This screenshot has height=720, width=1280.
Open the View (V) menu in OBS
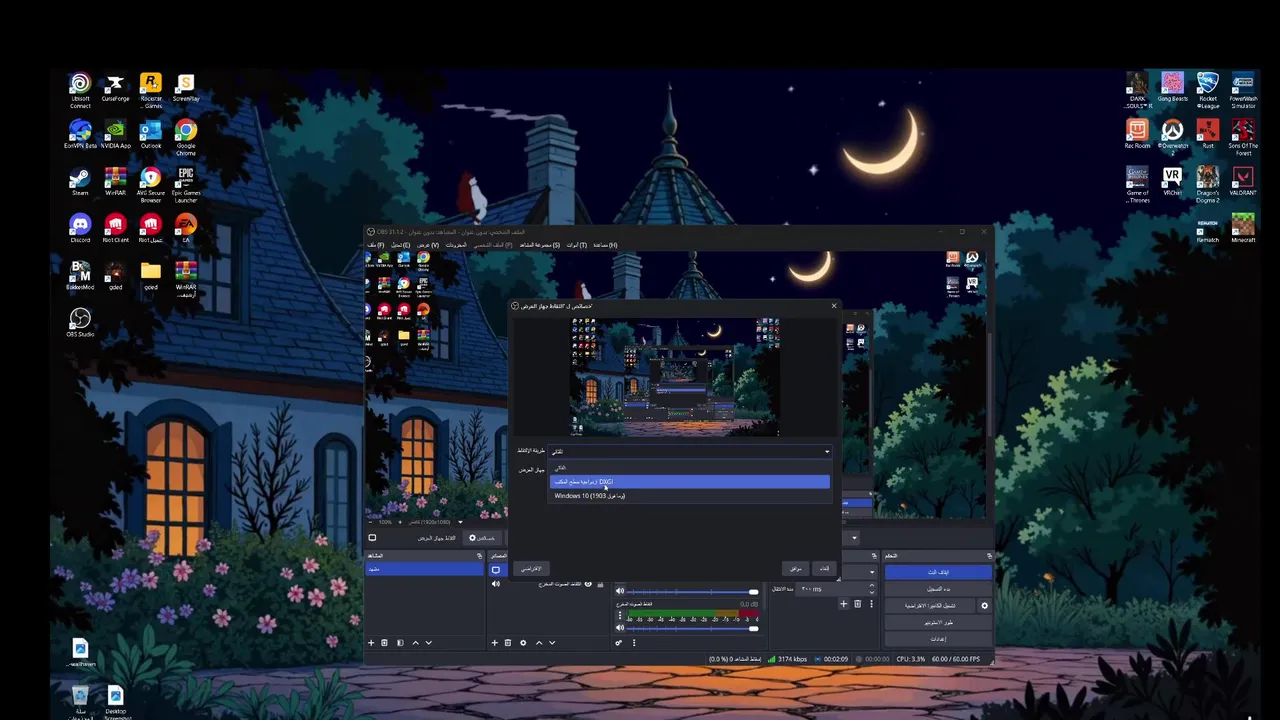pos(428,245)
